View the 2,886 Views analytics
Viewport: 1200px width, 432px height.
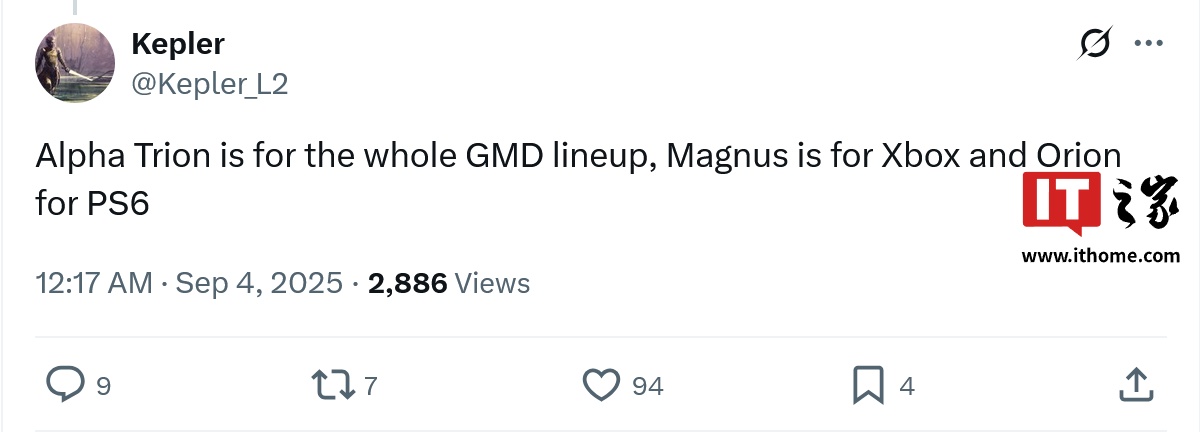click(449, 284)
